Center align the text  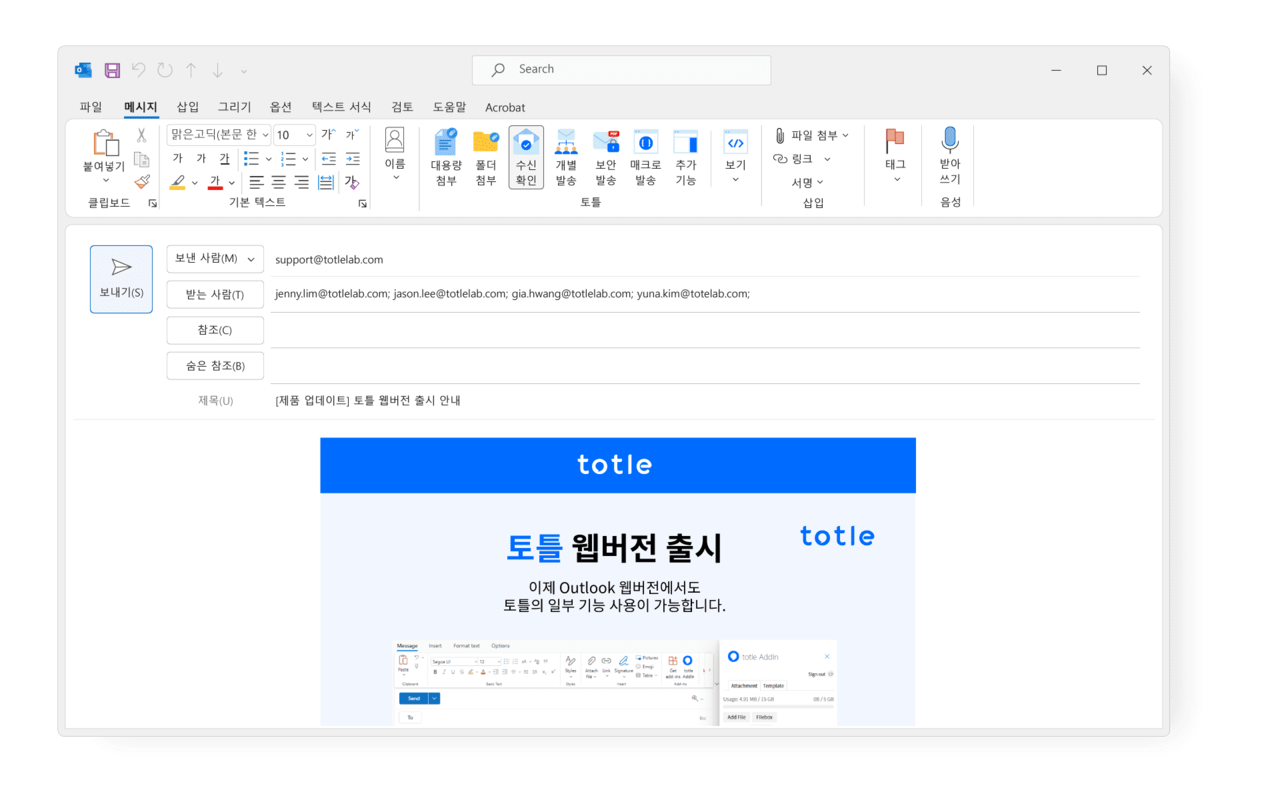pyautogui.click(x=279, y=182)
